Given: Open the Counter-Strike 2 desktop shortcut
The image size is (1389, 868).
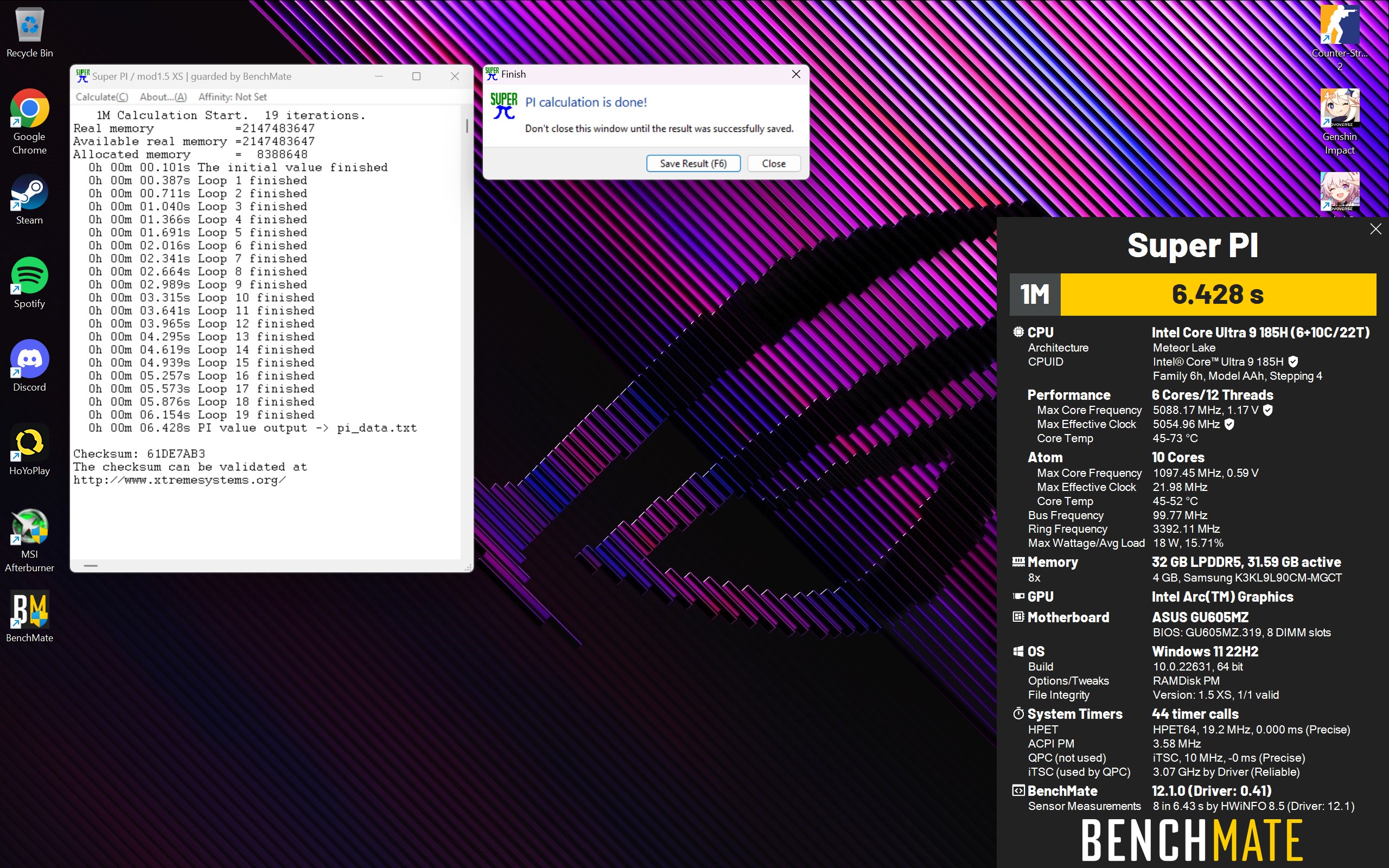Looking at the screenshot, I should [x=1340, y=39].
